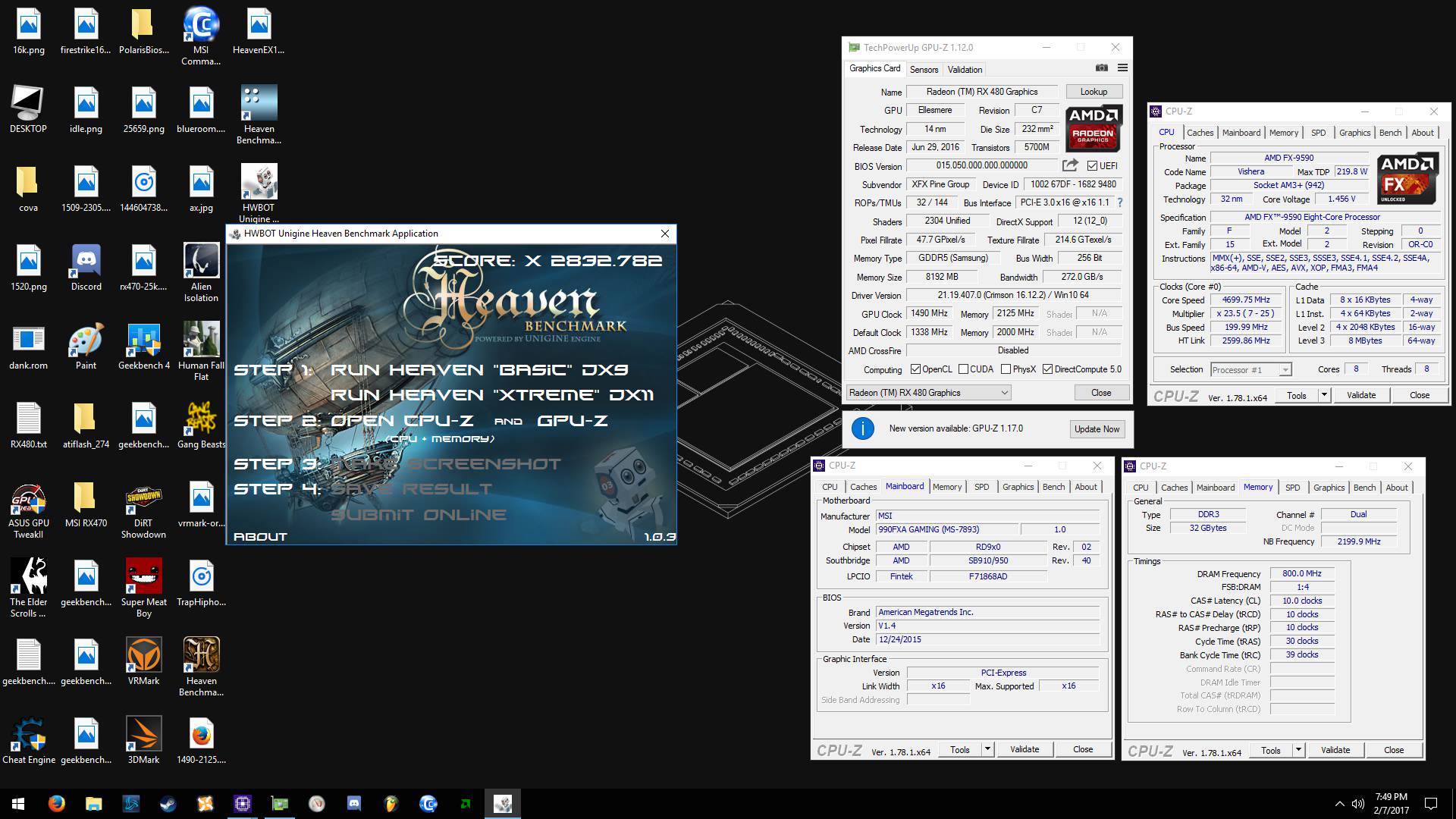This screenshot has width=1456, height=819.
Task: Toggle the PhysX checkbox
Action: [1006, 369]
